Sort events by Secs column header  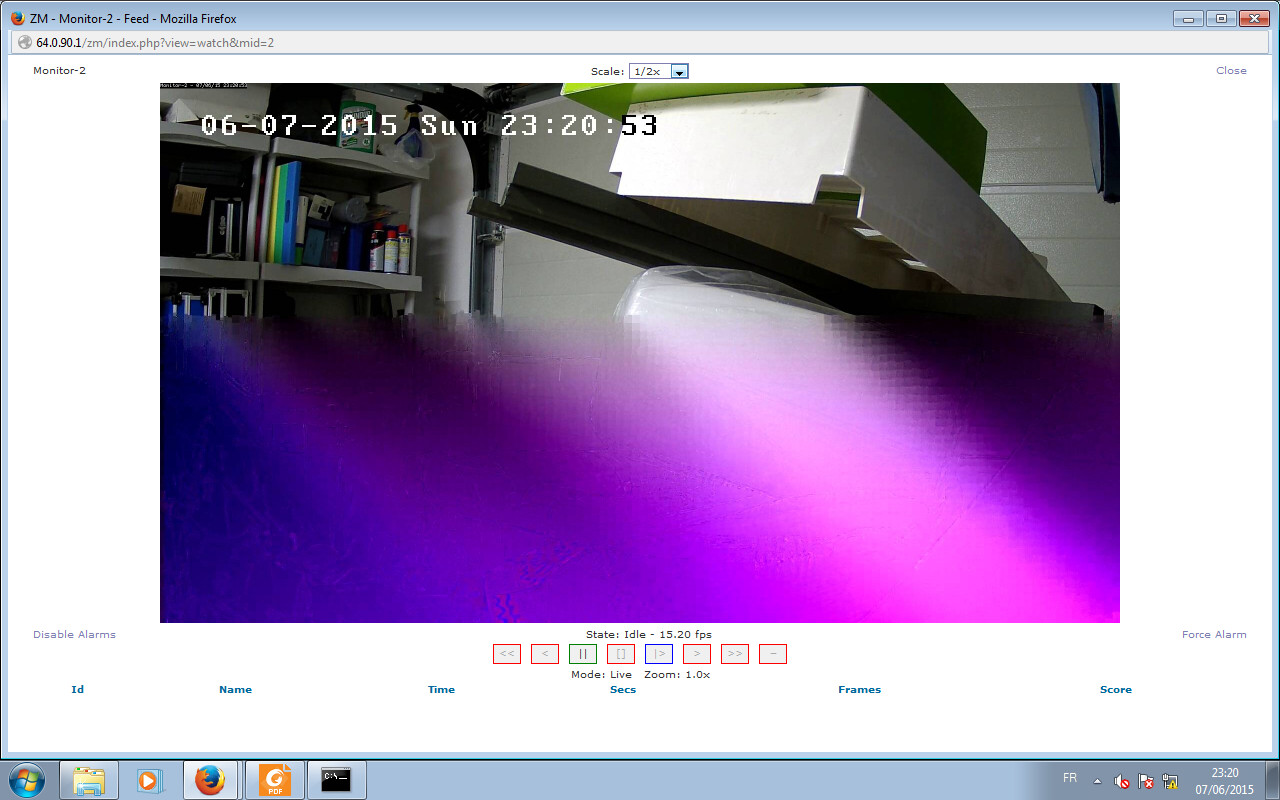(x=623, y=690)
